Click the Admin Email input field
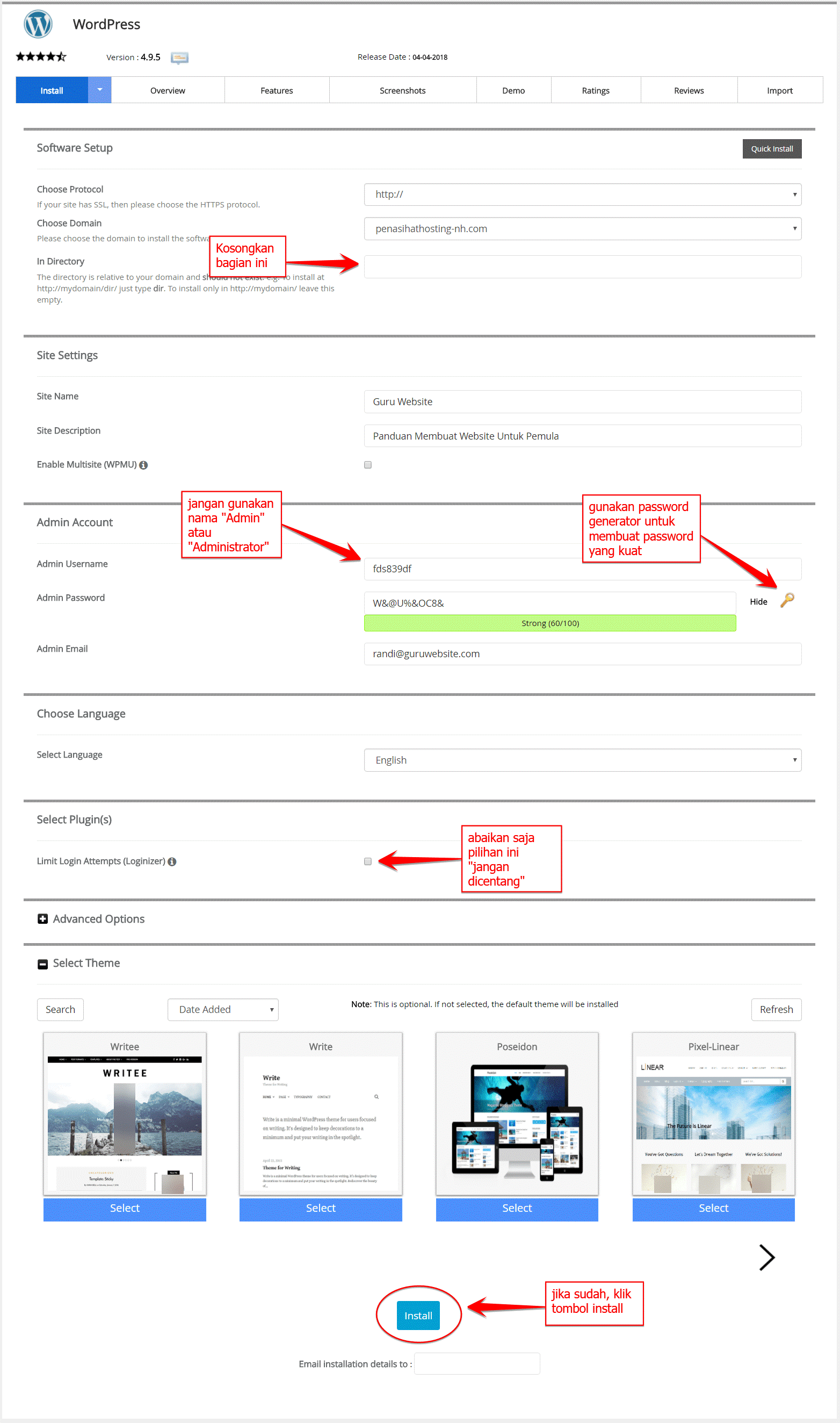This screenshot has height=1423, width=840. [582, 654]
